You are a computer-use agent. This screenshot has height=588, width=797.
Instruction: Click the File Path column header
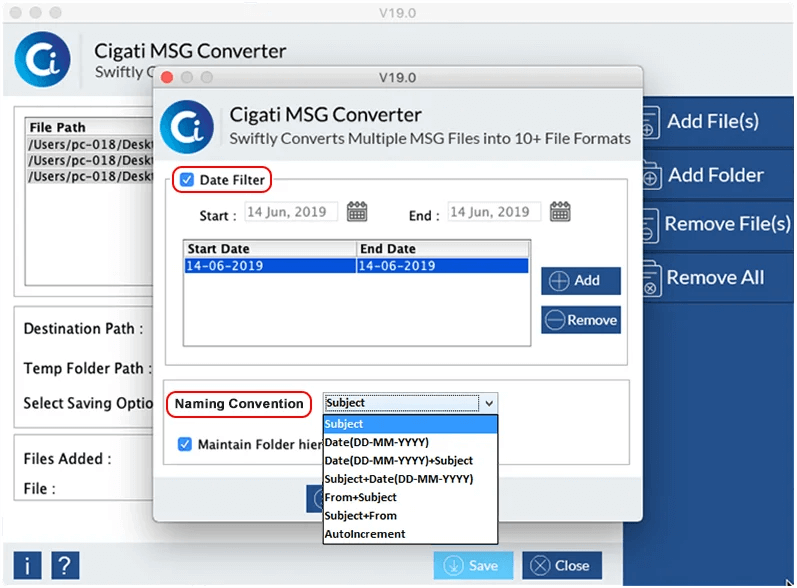pos(89,127)
